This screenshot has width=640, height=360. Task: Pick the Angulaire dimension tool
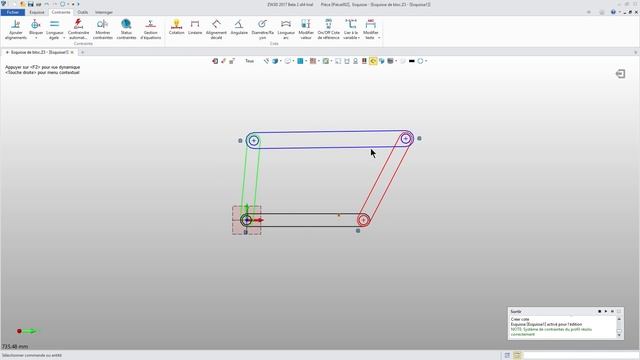tap(239, 27)
